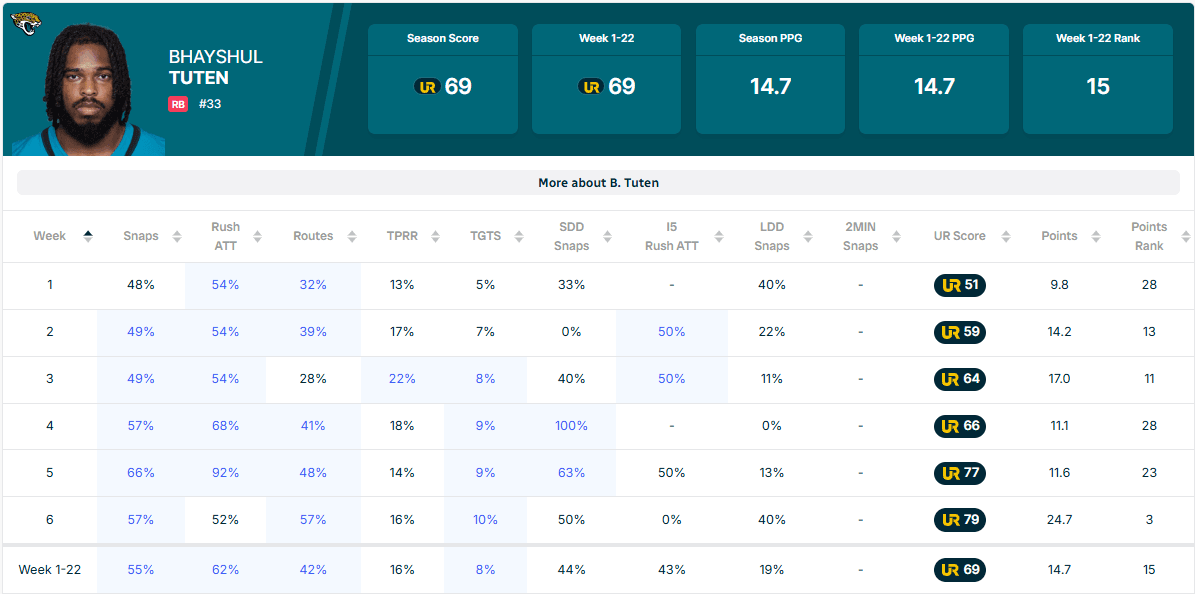Select the Season PPG card

point(771,79)
